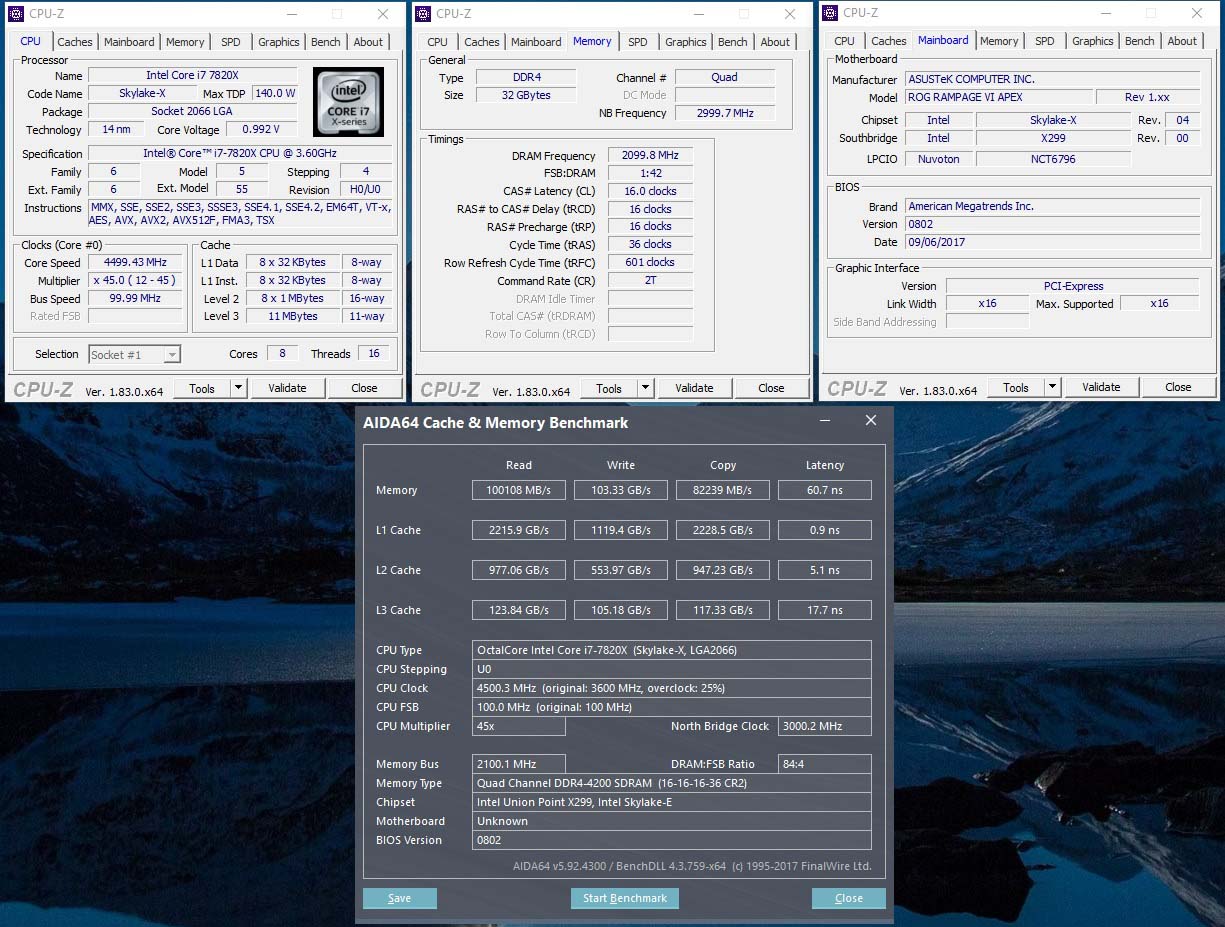Click the CPU-Z title icon of the Memory timings window
This screenshot has width=1225, height=927.
coord(423,14)
